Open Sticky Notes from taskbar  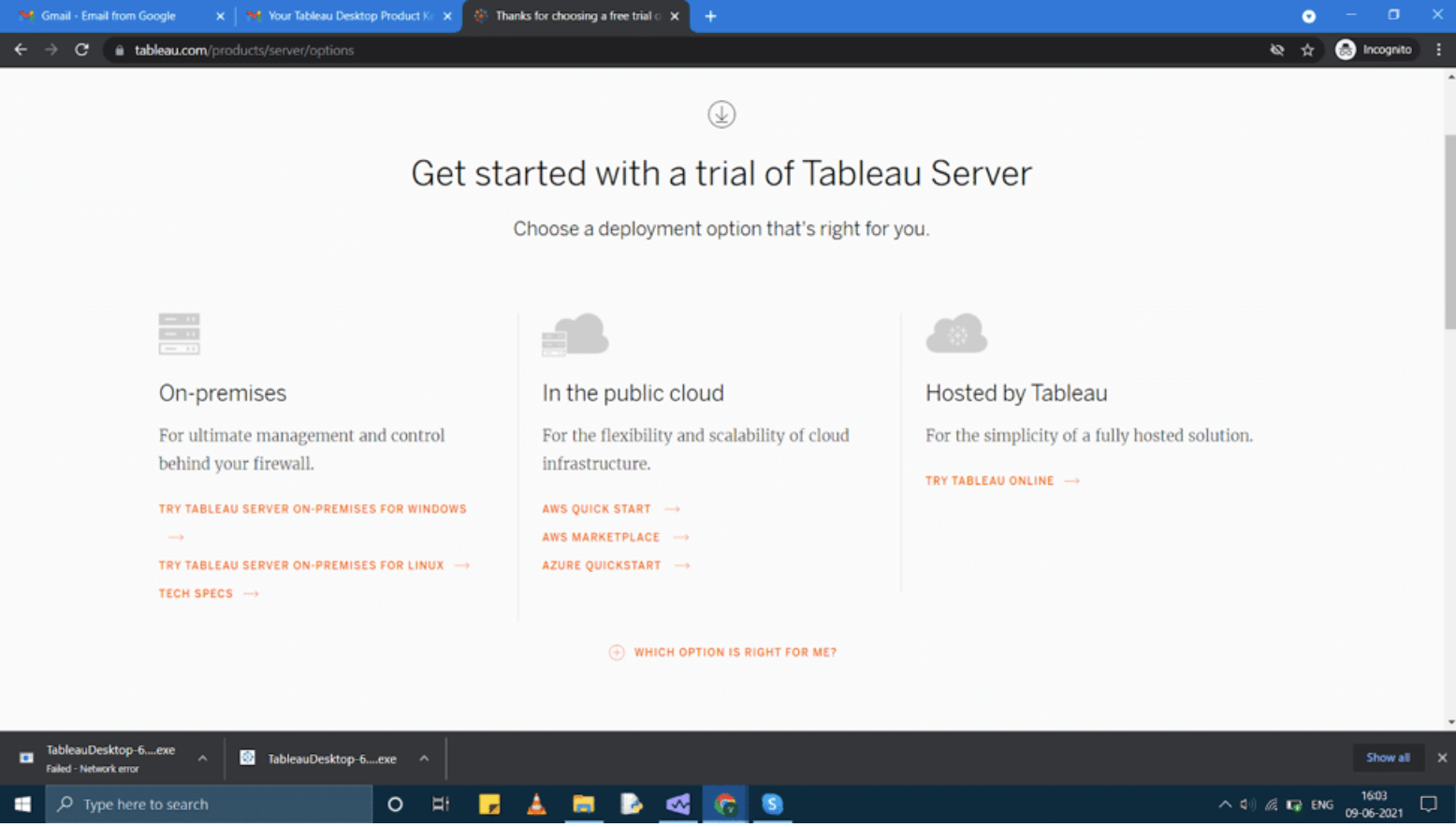coord(489,804)
